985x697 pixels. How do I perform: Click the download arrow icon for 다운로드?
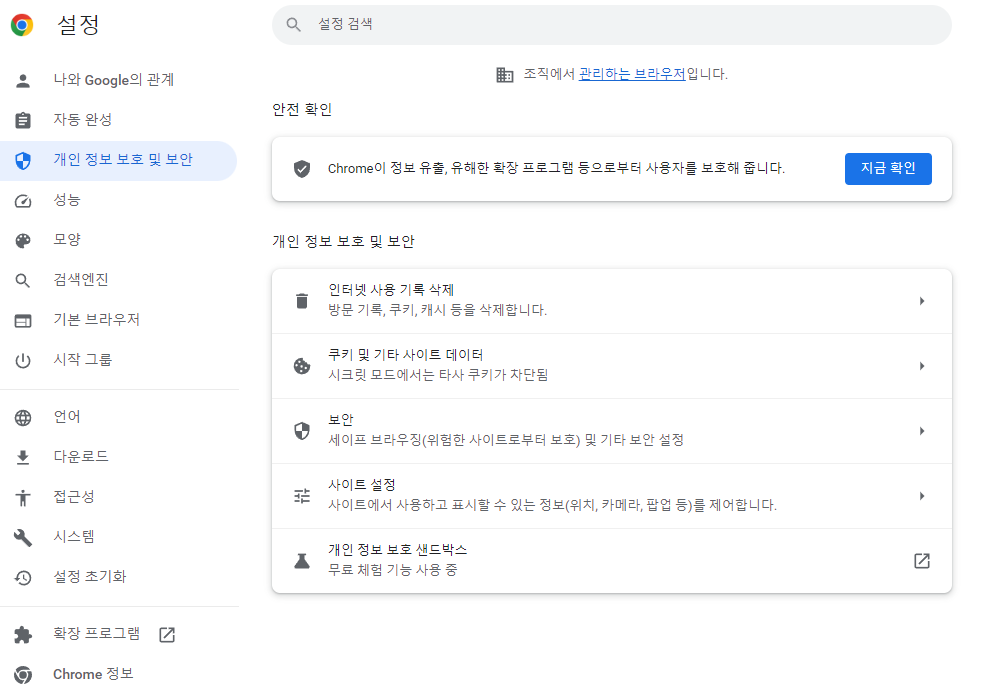(x=23, y=458)
